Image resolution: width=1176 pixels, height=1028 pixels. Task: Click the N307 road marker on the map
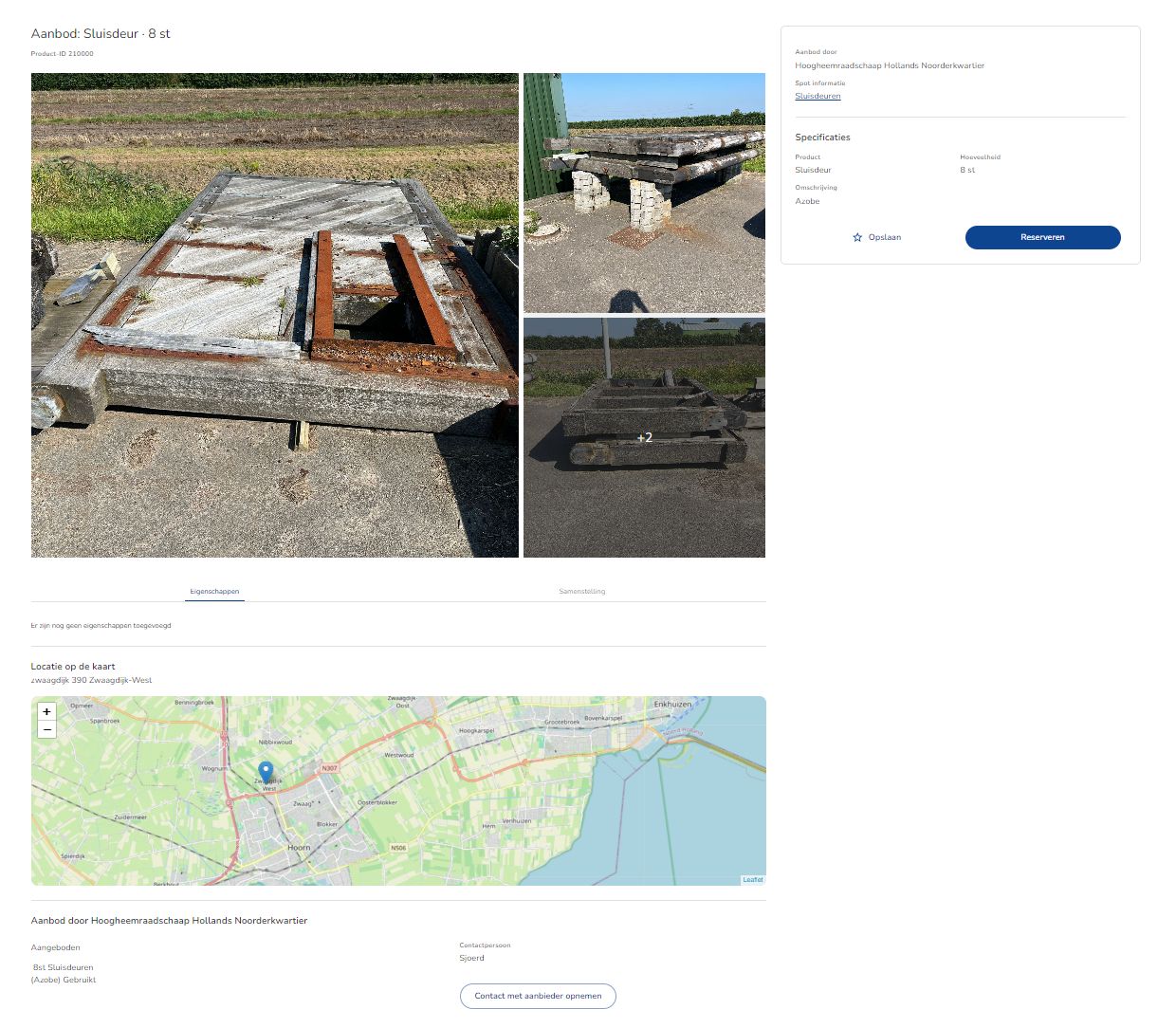click(329, 768)
